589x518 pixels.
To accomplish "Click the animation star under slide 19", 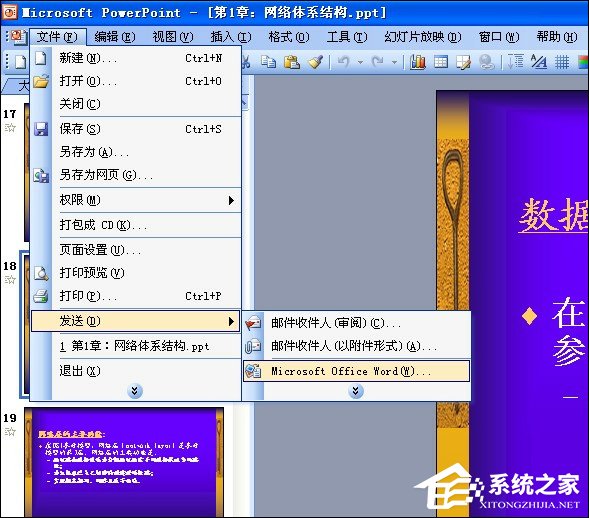I will click(10, 432).
